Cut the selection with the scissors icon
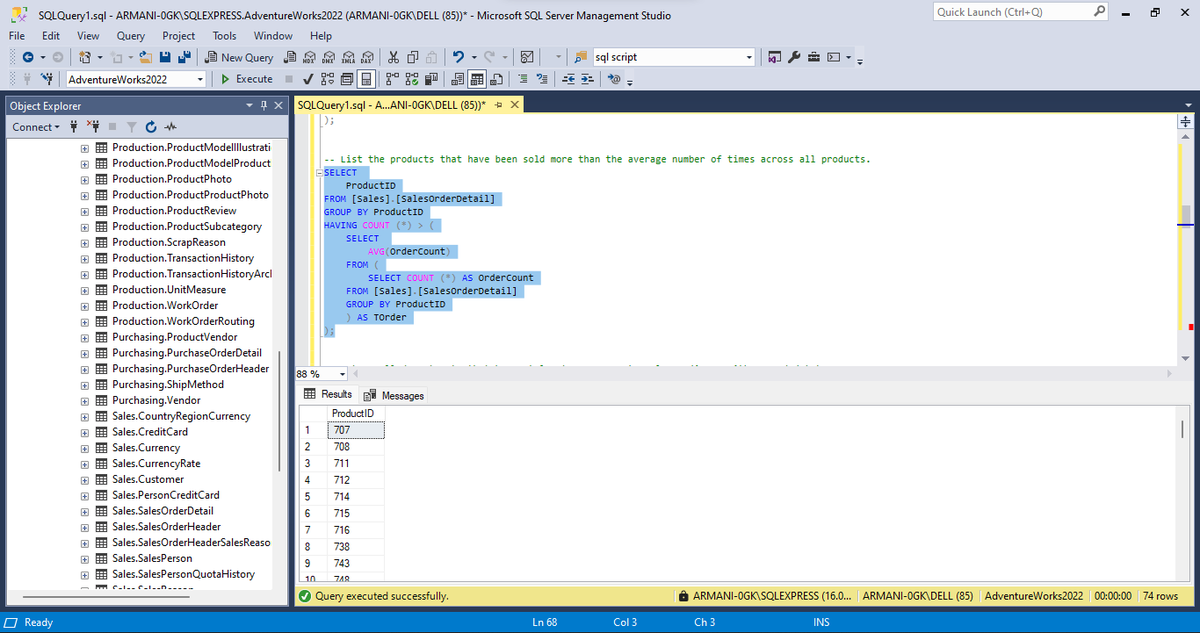This screenshot has width=1200, height=633. coord(393,58)
